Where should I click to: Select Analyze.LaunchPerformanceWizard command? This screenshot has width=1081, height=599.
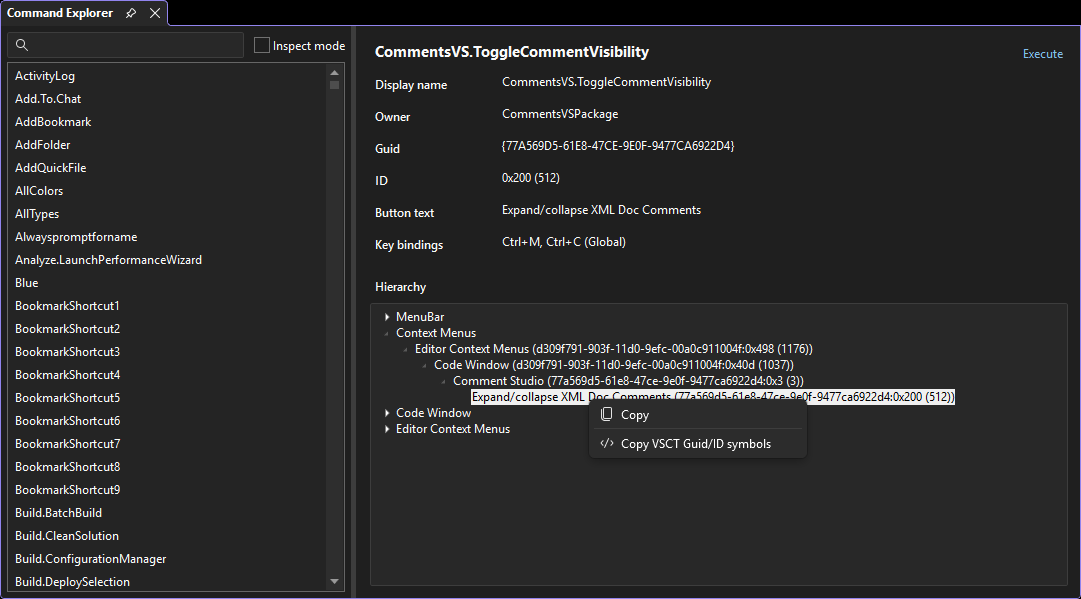tap(108, 260)
